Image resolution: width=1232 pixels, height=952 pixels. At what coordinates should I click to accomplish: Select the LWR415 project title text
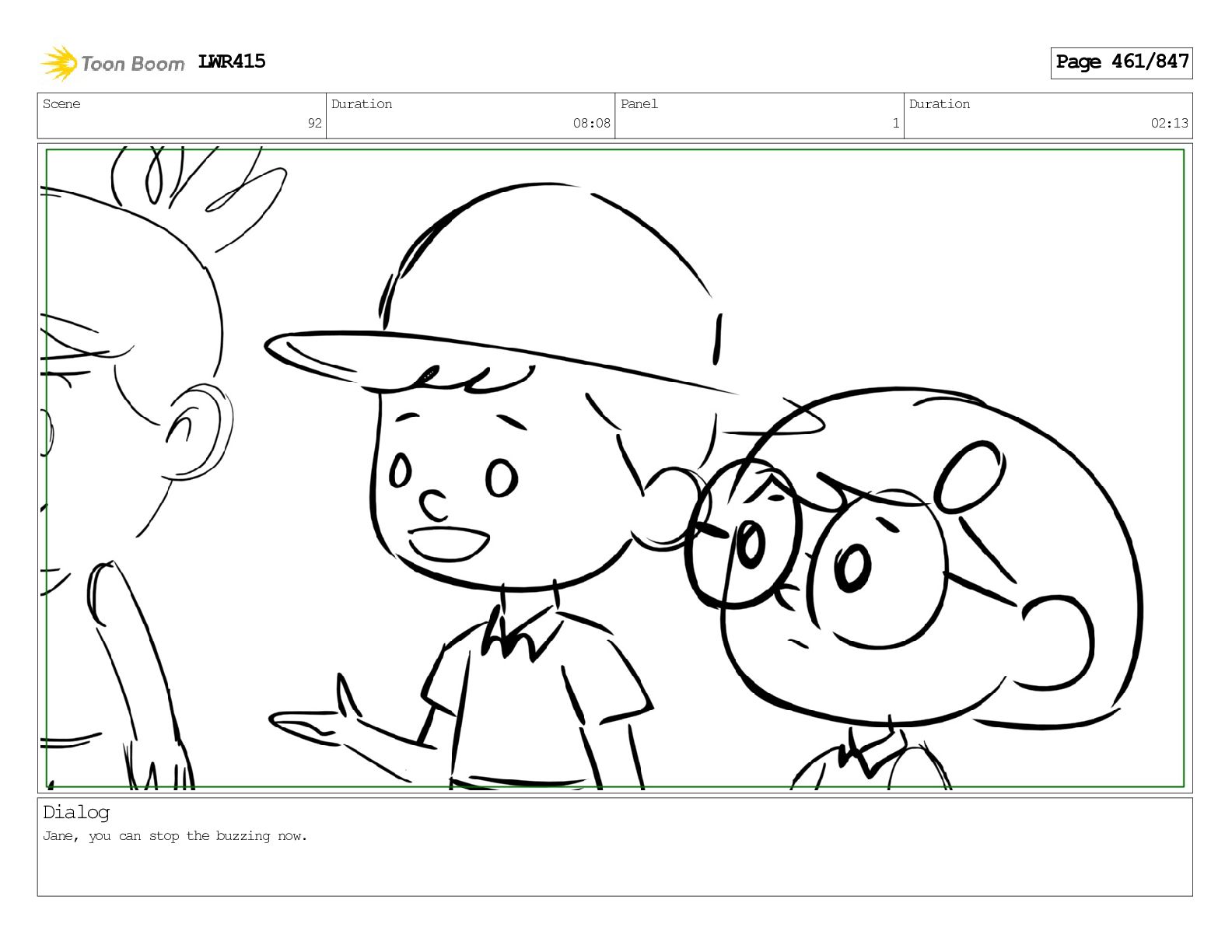pos(232,61)
